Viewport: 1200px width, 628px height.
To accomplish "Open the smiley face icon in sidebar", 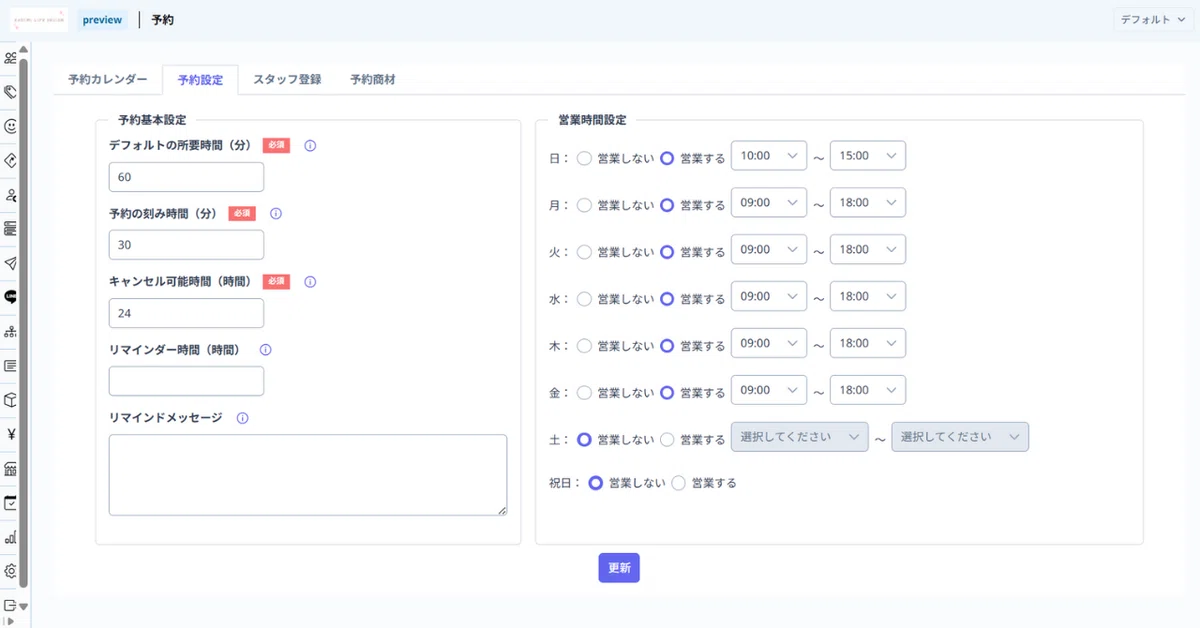I will pyautogui.click(x=10, y=126).
